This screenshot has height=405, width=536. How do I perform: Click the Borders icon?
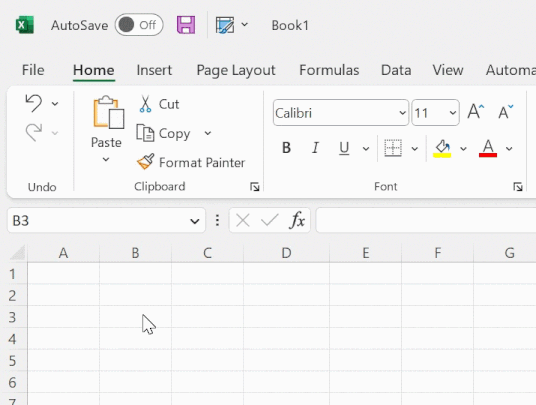click(393, 148)
